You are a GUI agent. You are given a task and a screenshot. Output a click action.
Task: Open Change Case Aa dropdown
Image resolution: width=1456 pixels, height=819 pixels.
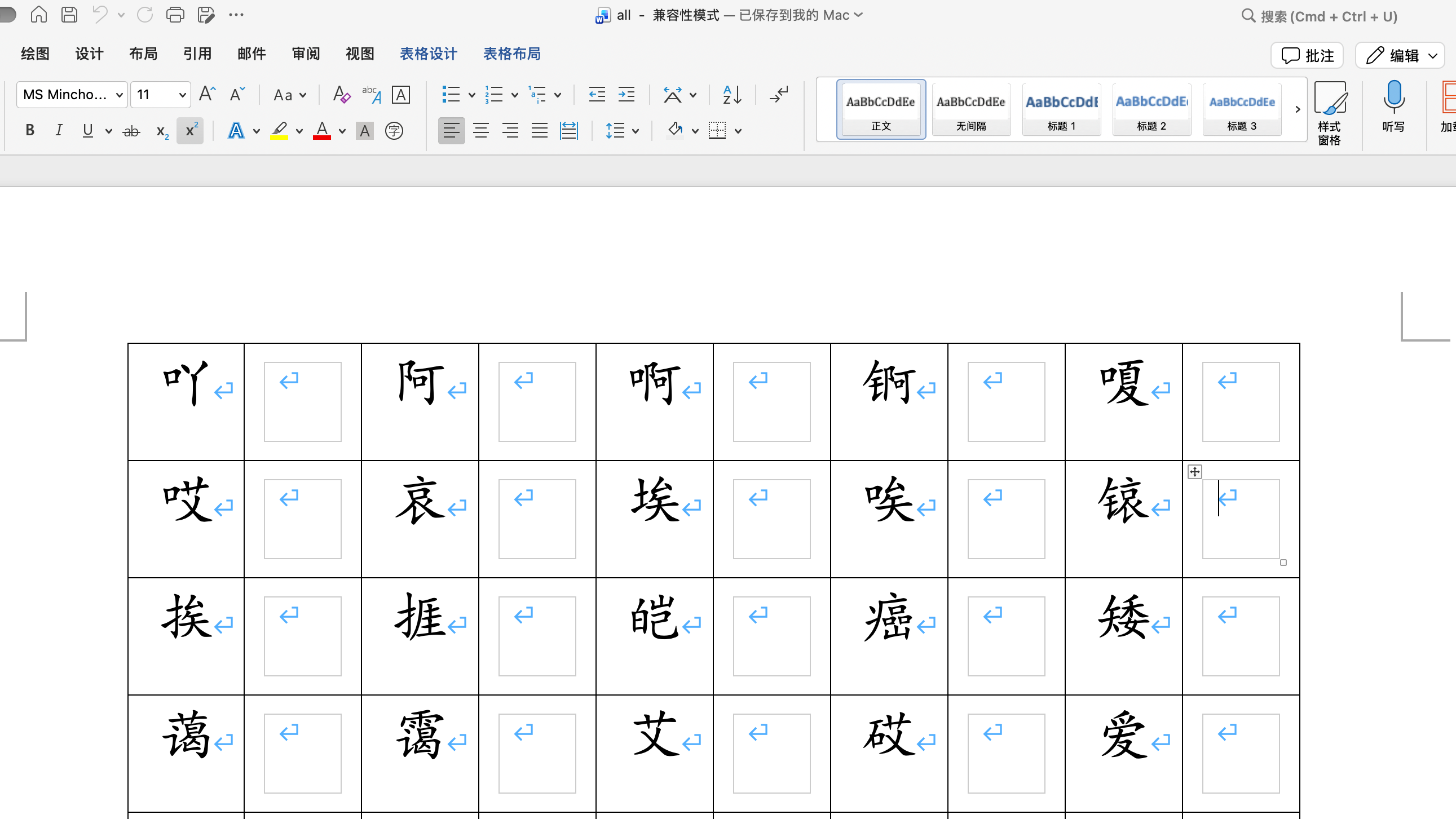click(x=289, y=95)
